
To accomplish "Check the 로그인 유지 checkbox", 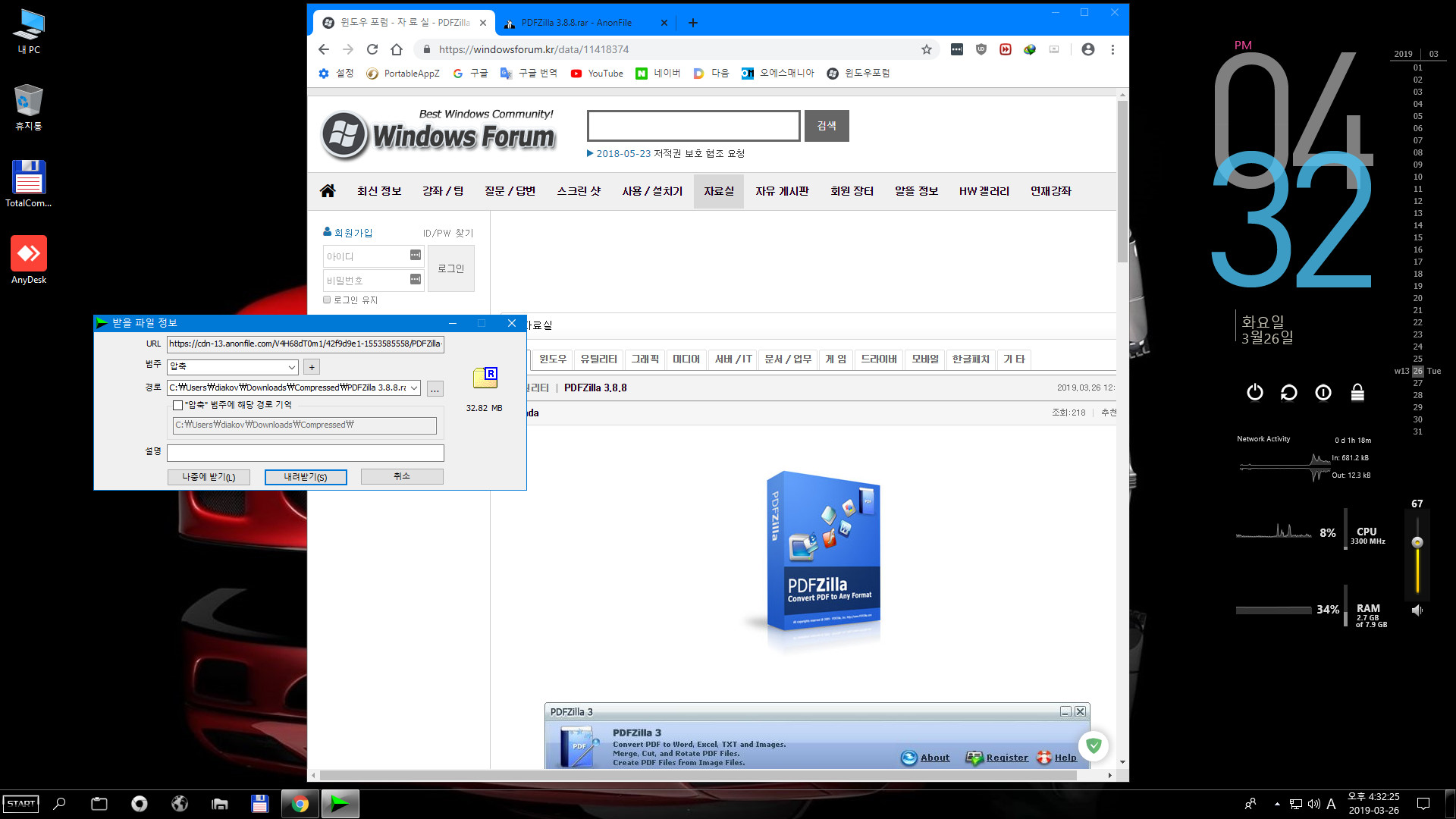I will (x=327, y=300).
